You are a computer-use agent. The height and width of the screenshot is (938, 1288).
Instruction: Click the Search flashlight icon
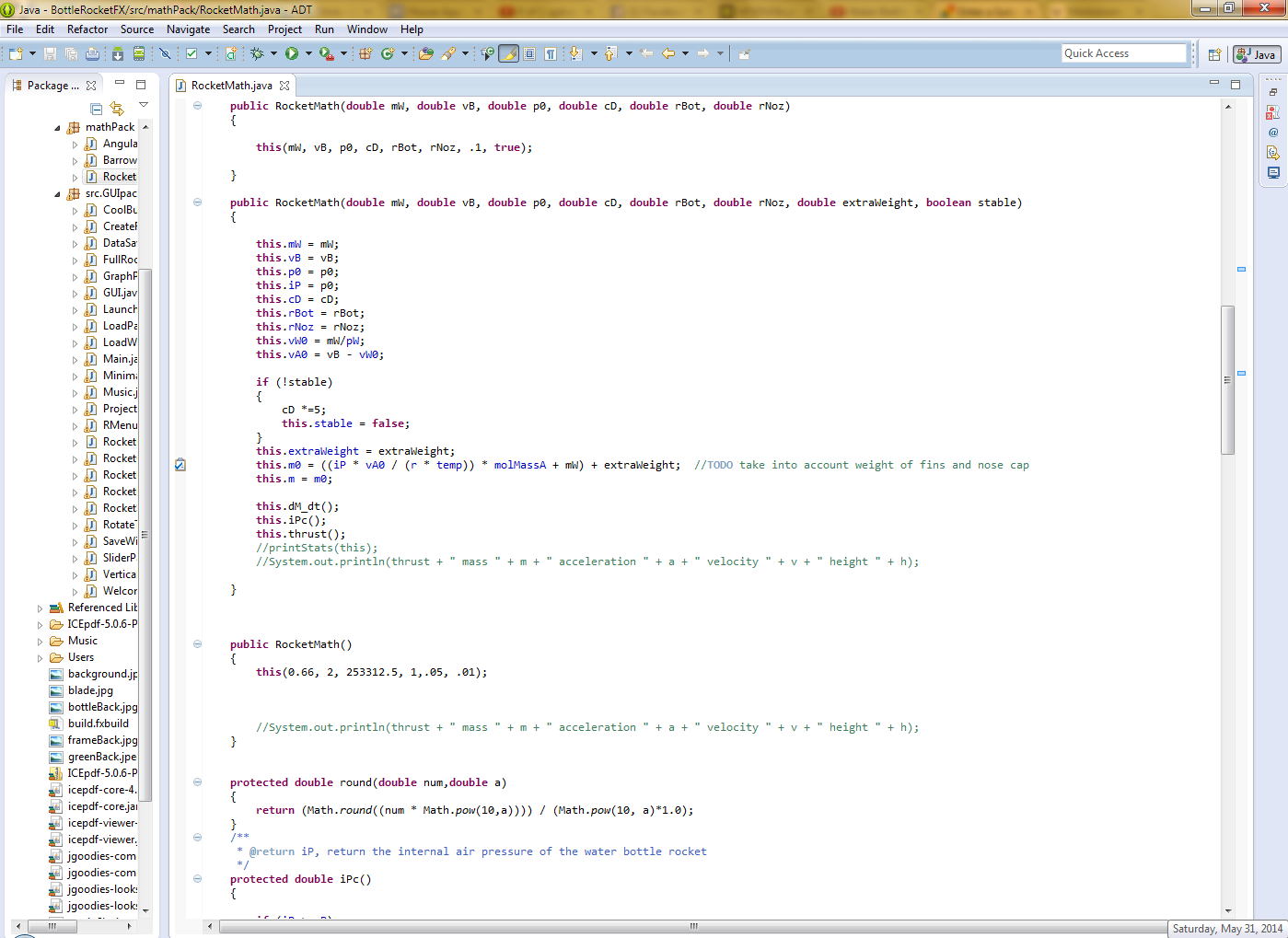point(448,53)
